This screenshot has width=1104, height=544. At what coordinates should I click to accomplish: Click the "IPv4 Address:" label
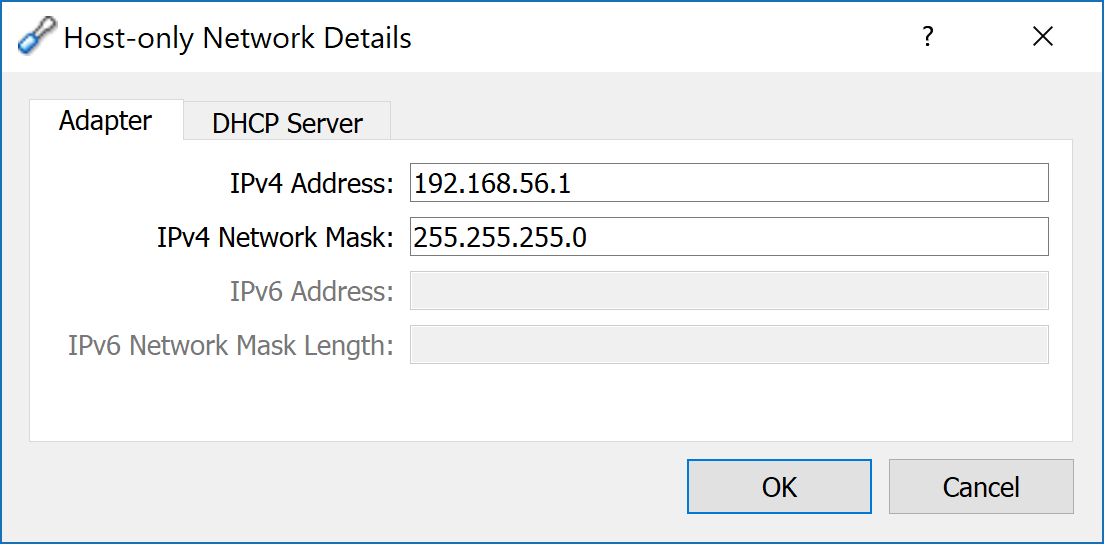tap(311, 184)
